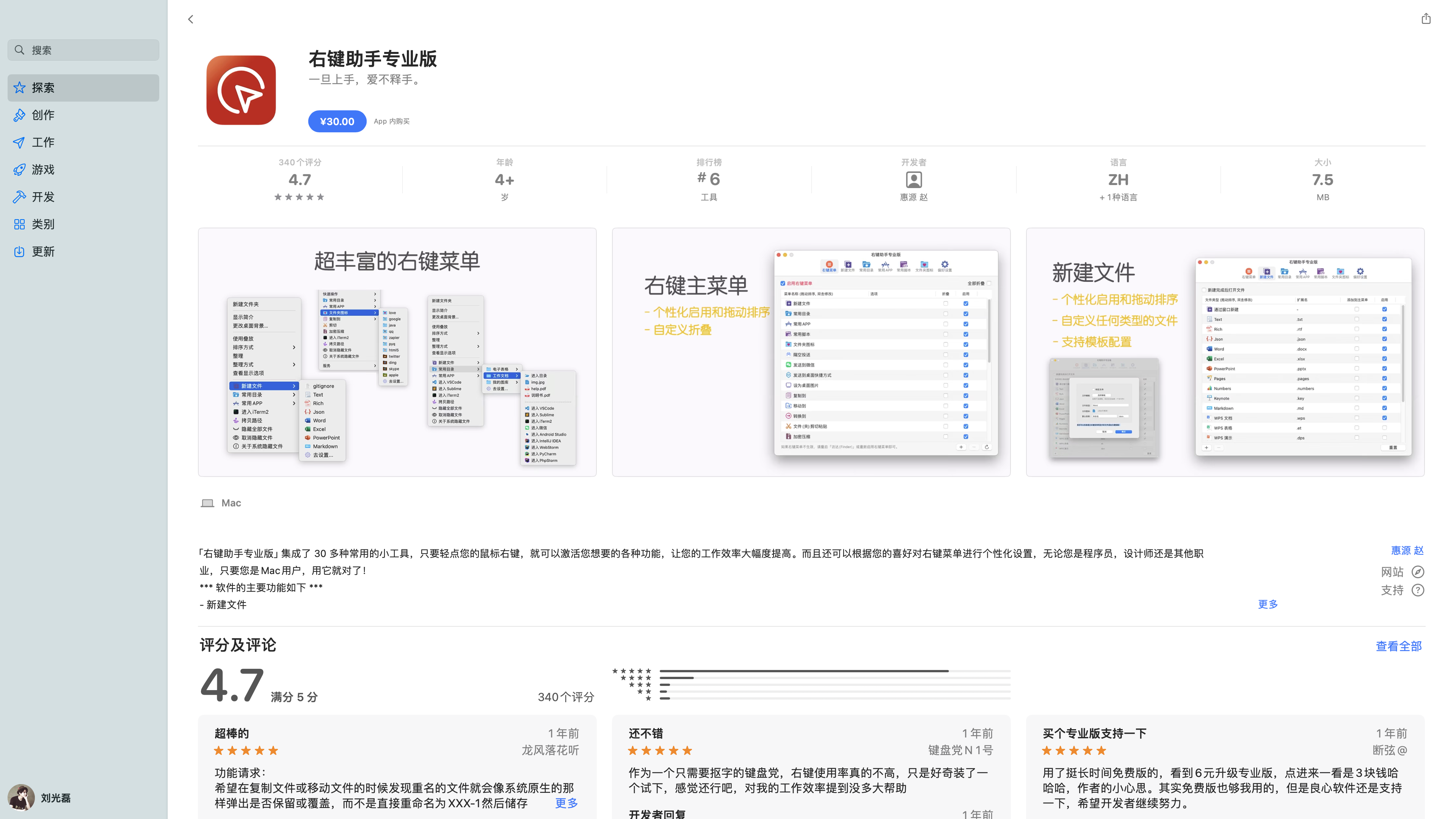View all reviews via 查看全部
This screenshot has height=819, width=1456.
click(1398, 646)
